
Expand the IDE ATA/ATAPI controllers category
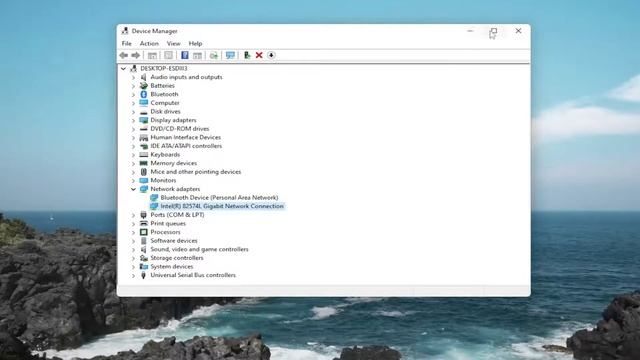(x=133, y=146)
